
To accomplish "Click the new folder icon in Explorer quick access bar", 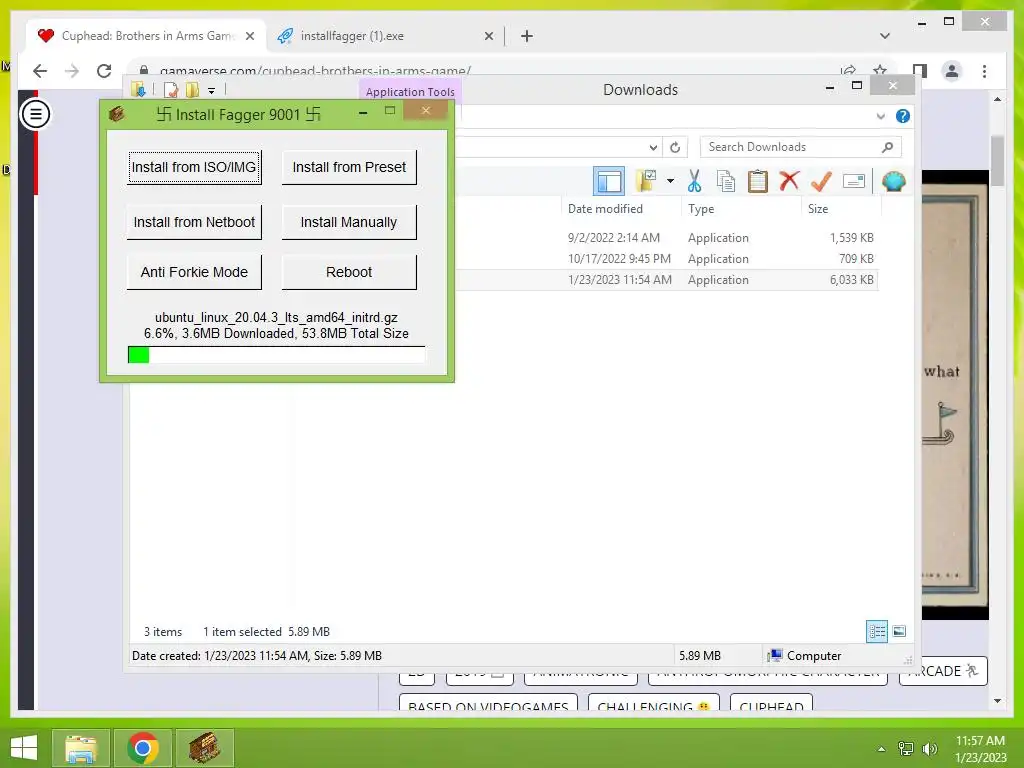I will point(193,90).
